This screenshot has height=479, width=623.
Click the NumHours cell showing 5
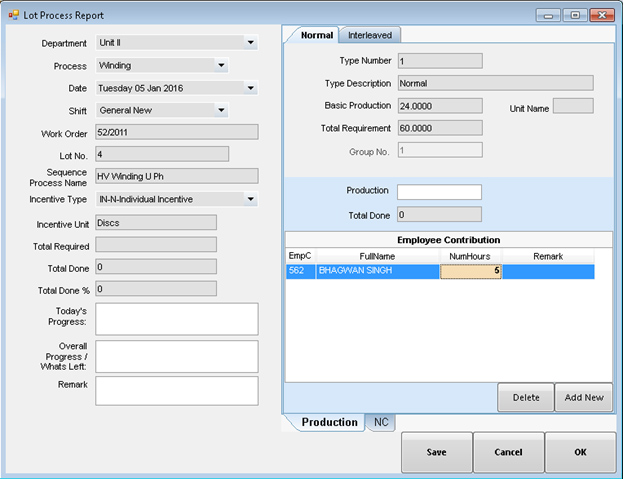point(470,271)
